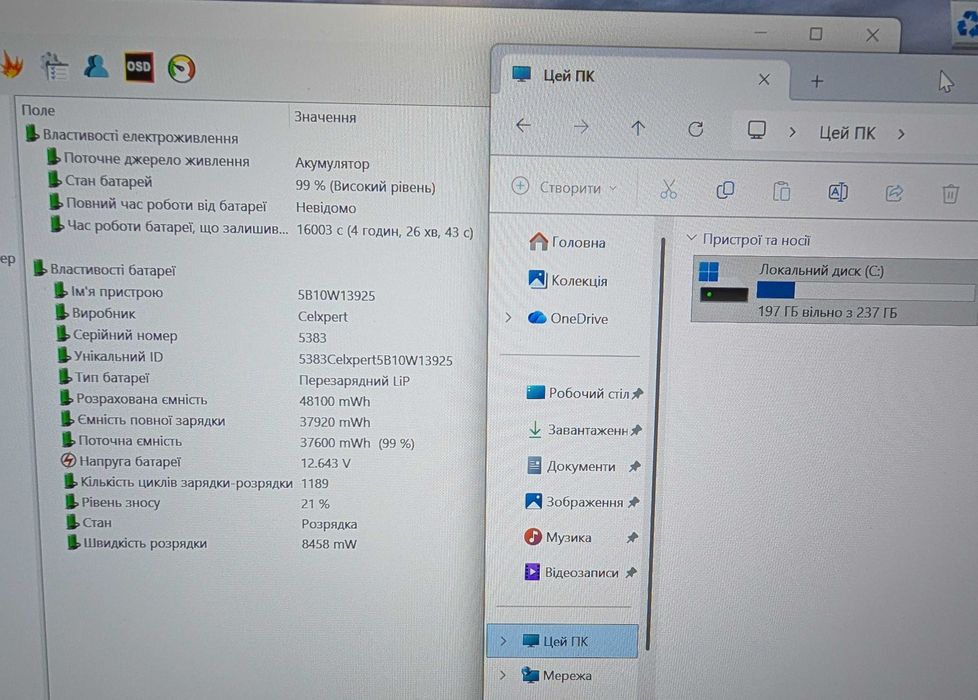Go back in File Explorer

coord(523,125)
